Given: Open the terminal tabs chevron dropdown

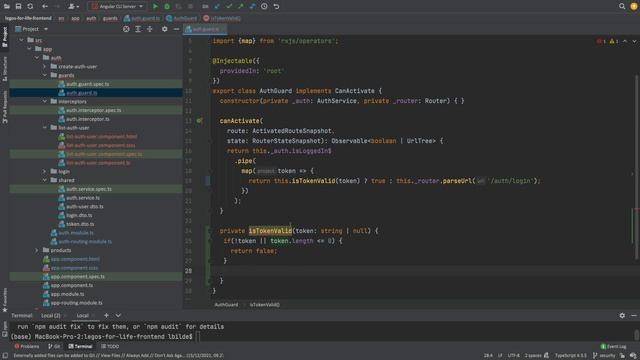Looking at the screenshot, I should click(118, 316).
